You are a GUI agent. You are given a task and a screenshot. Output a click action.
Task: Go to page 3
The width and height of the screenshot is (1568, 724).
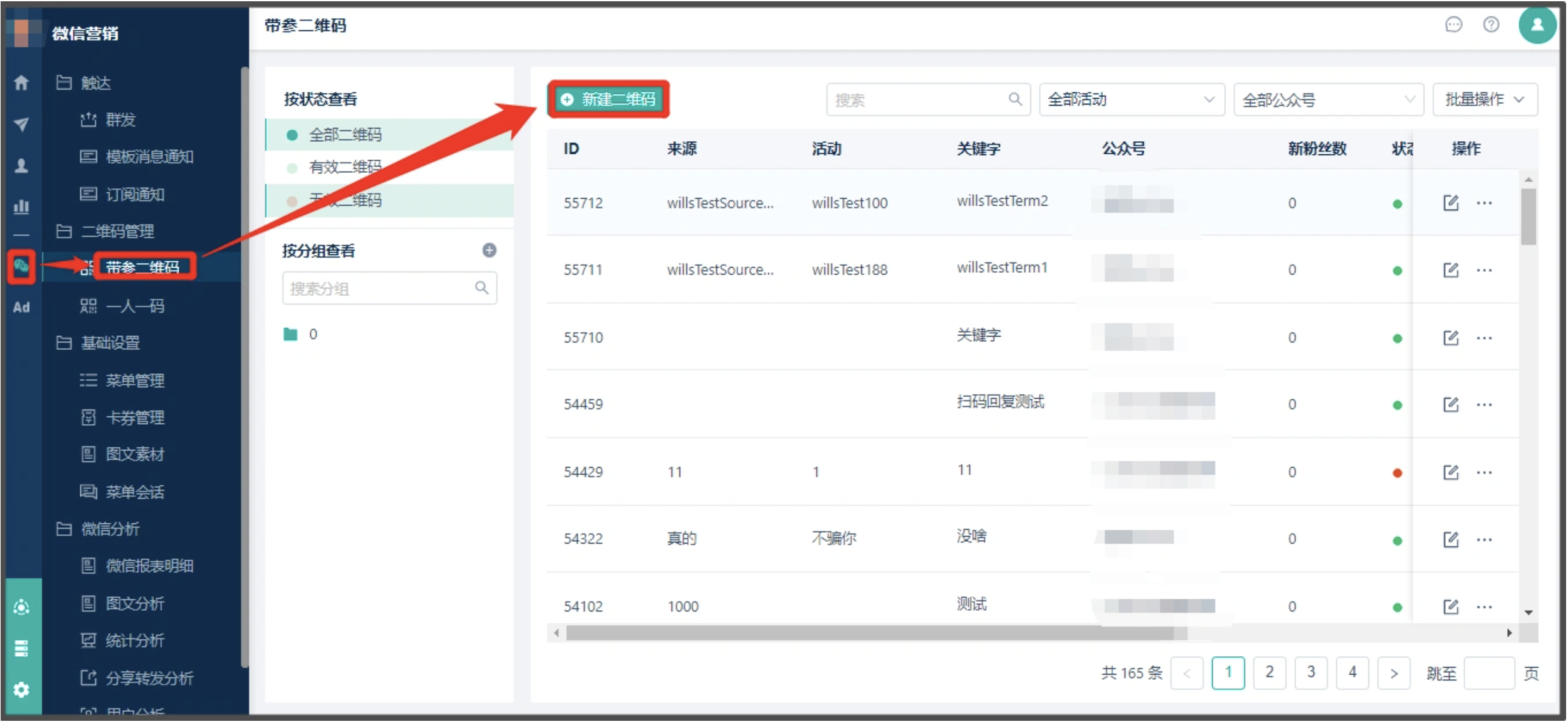pyautogui.click(x=1311, y=672)
